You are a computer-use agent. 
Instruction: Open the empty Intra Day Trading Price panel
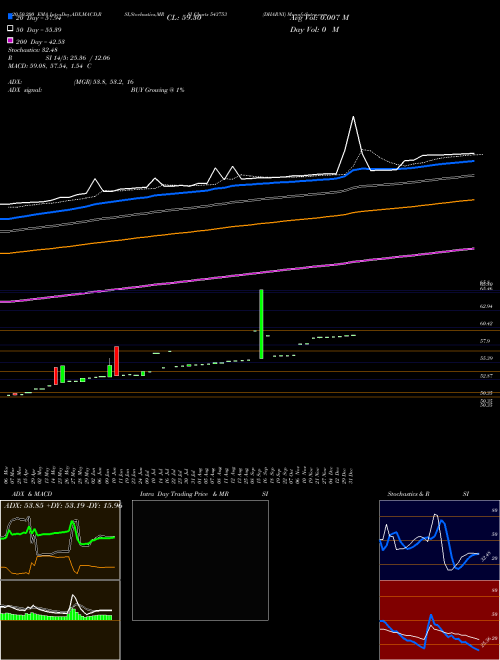pos(200,560)
